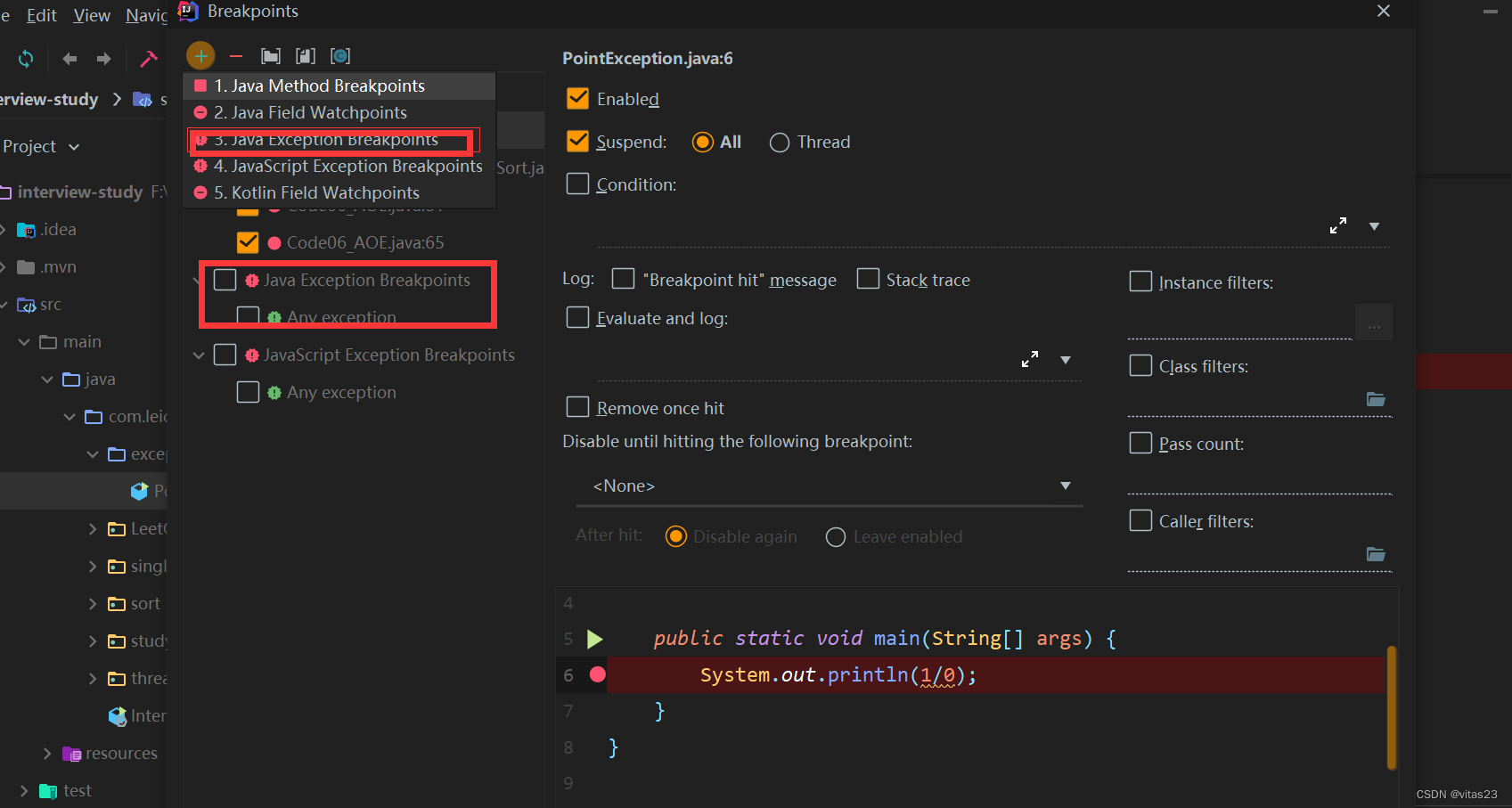Group breakpoints by class icon
Image resolution: width=1512 pixels, height=808 pixels.
point(340,56)
